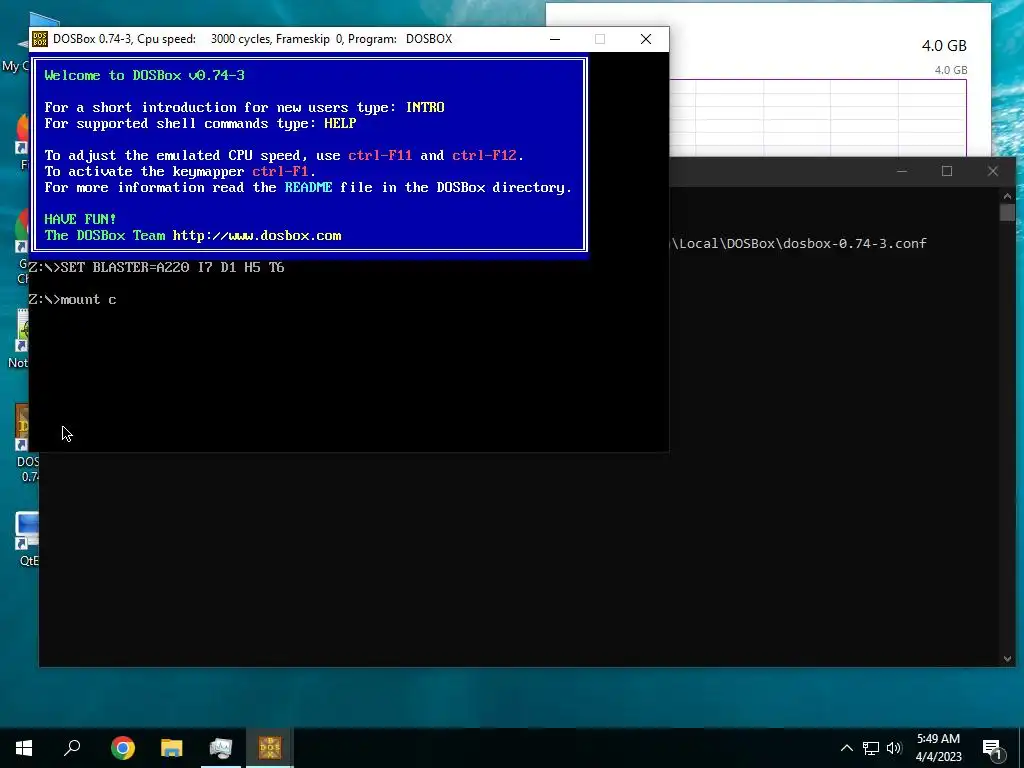Switch to DOSBox app on the taskbar

[270, 748]
